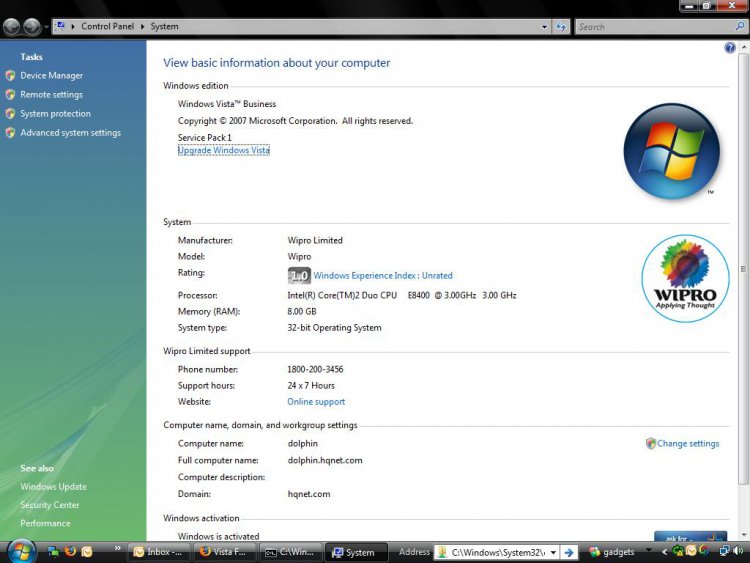Open Device Manager from Tasks

click(51, 76)
